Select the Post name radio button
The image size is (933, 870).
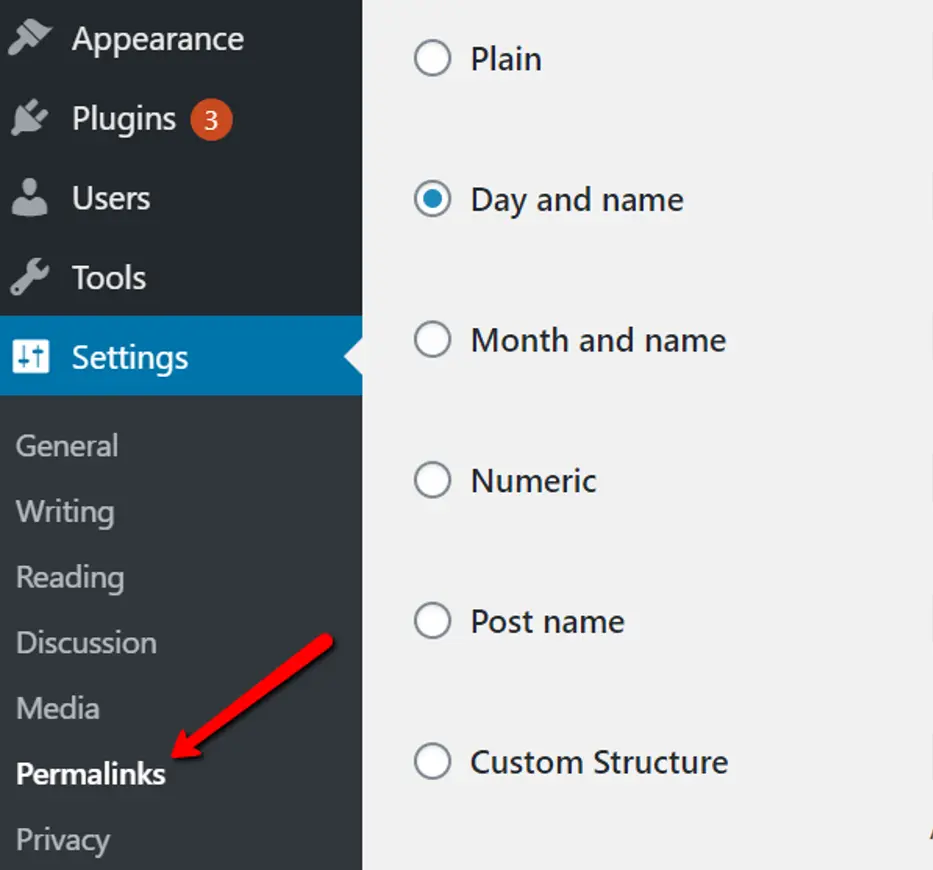[432, 621]
